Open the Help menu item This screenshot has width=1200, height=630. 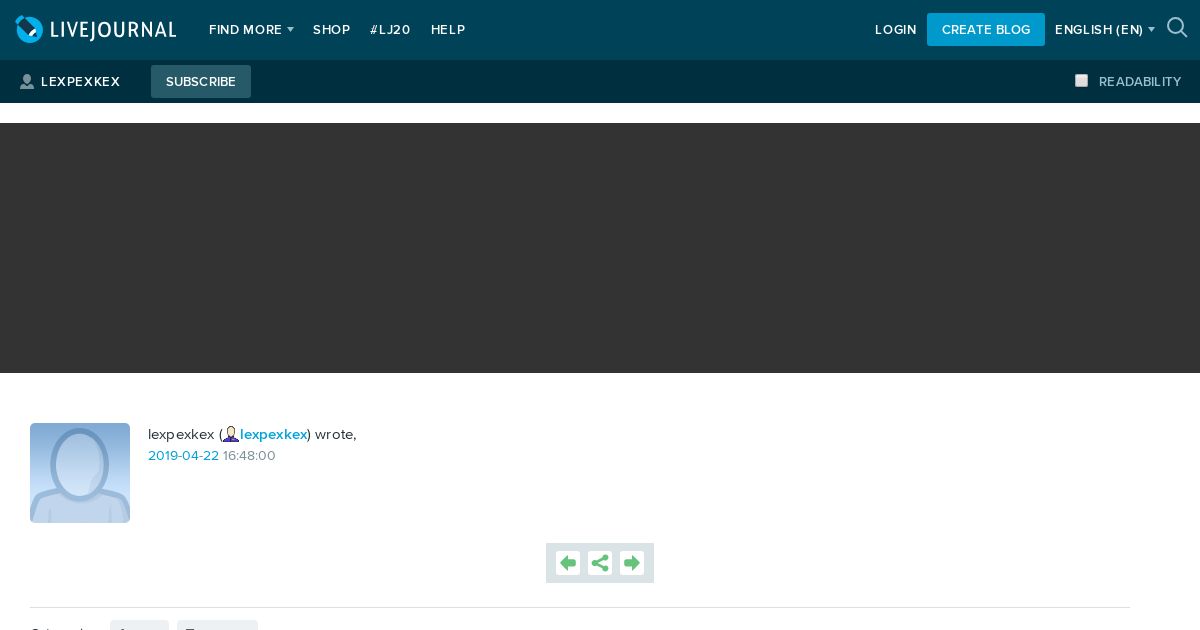click(448, 30)
